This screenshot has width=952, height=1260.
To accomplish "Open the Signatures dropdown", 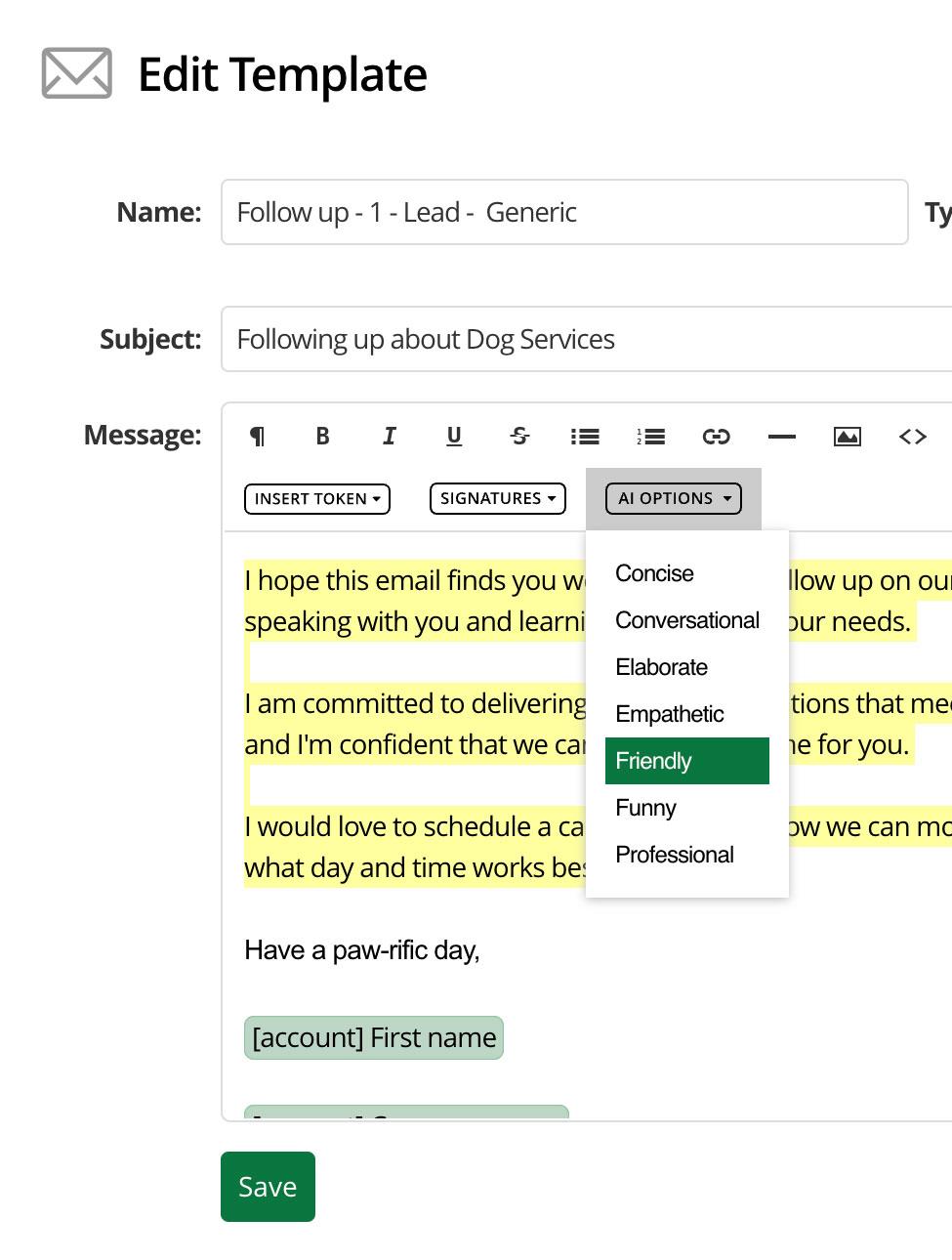I will [x=498, y=499].
